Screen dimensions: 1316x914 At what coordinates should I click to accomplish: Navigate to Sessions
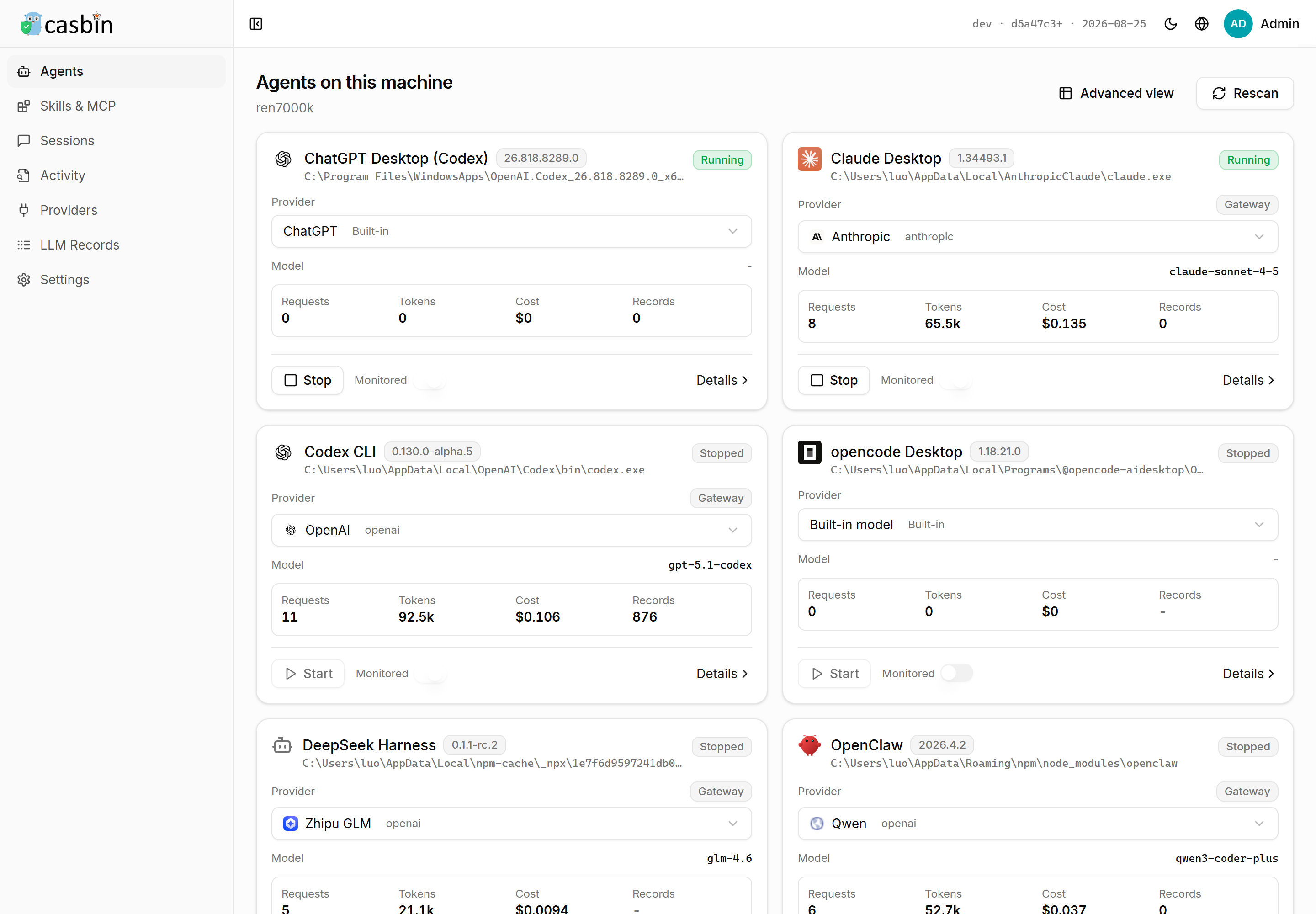116,141
